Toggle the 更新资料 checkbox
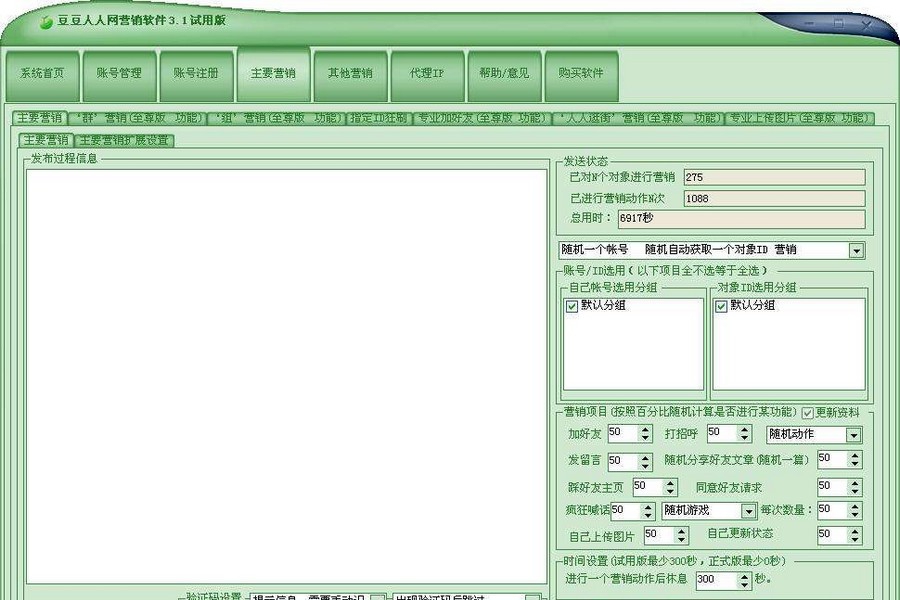This screenshot has width=900, height=600. coord(806,411)
